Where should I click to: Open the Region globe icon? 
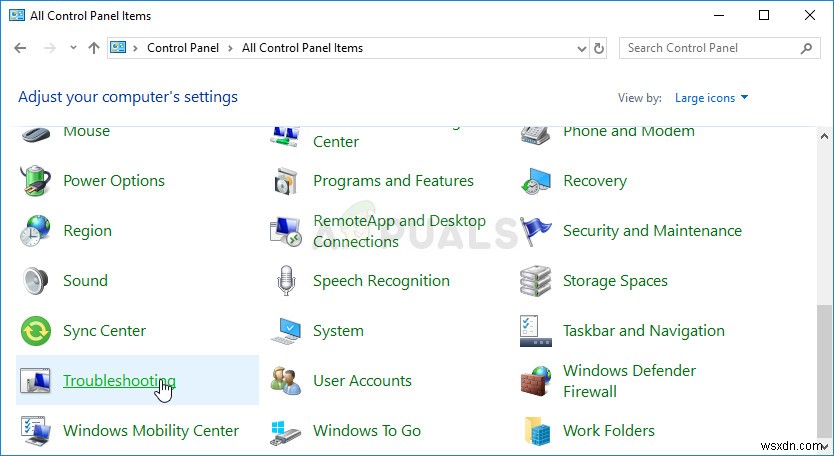pyautogui.click(x=36, y=231)
